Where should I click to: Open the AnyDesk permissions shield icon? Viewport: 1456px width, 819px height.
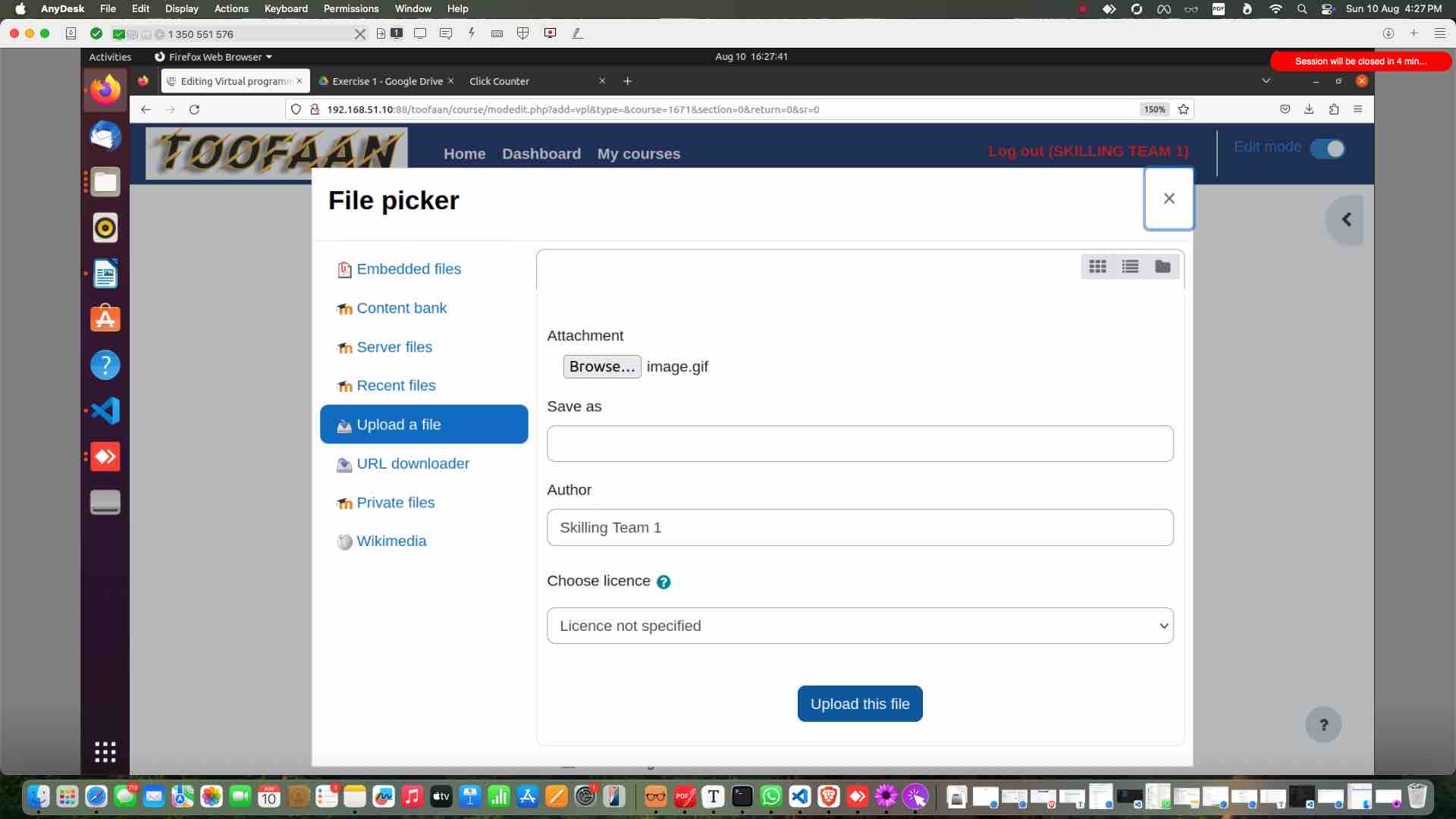click(523, 33)
